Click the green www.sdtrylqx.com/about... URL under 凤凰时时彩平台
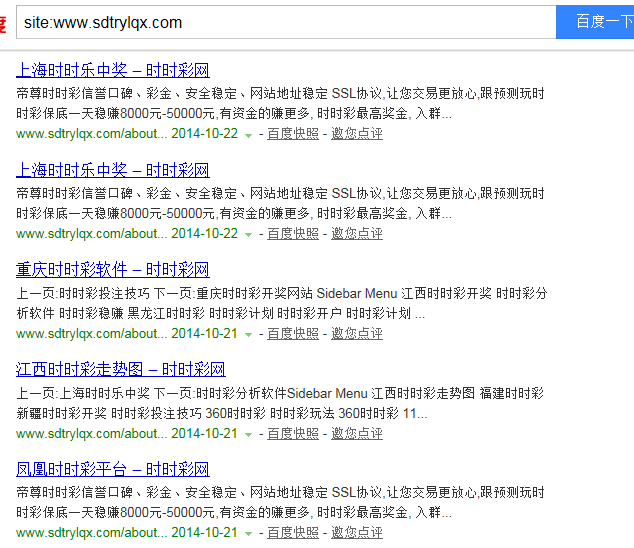 click(x=91, y=533)
